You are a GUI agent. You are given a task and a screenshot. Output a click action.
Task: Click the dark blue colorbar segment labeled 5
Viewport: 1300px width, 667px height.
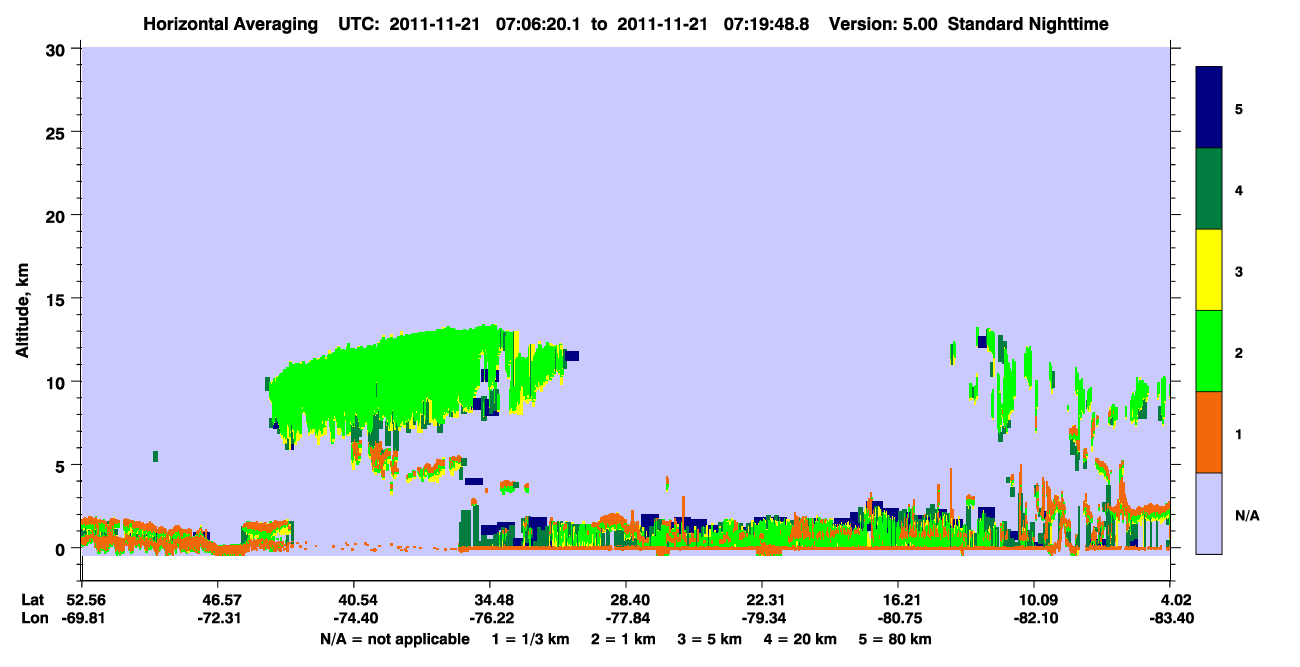pos(1209,108)
